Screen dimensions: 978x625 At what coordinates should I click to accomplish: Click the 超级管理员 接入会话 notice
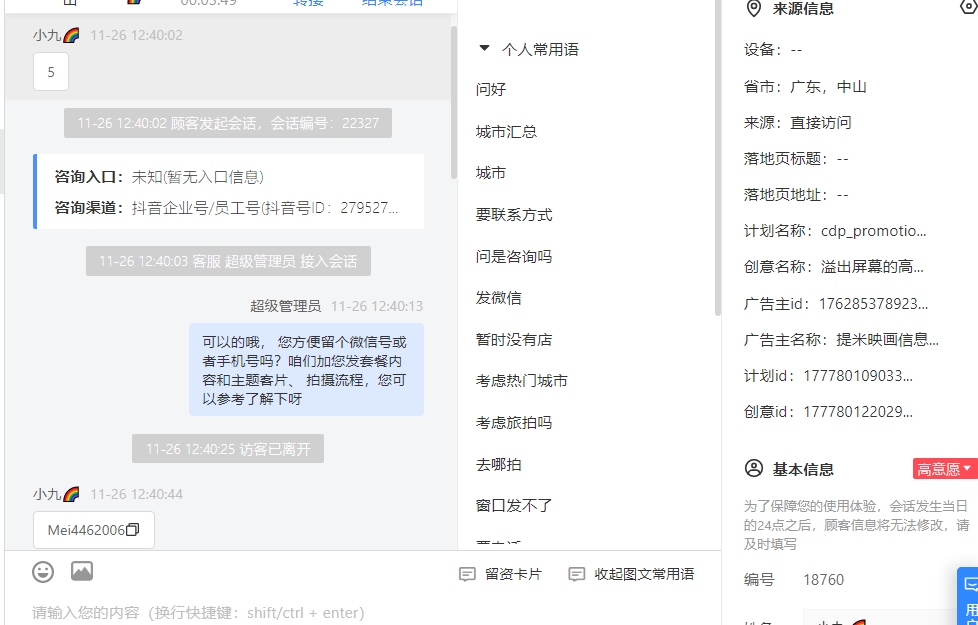228,261
